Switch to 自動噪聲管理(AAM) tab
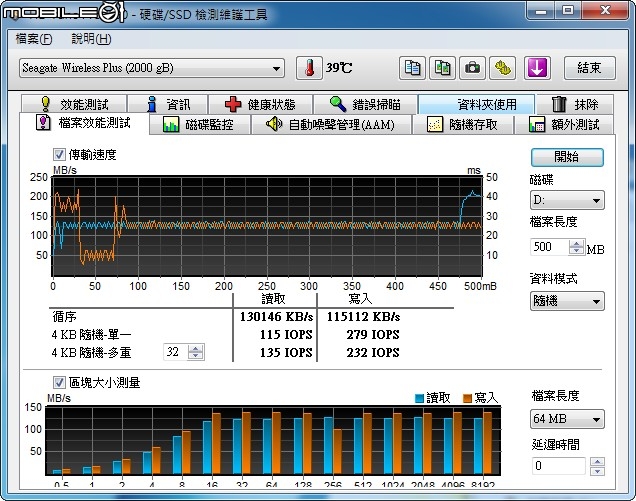 tap(331, 125)
